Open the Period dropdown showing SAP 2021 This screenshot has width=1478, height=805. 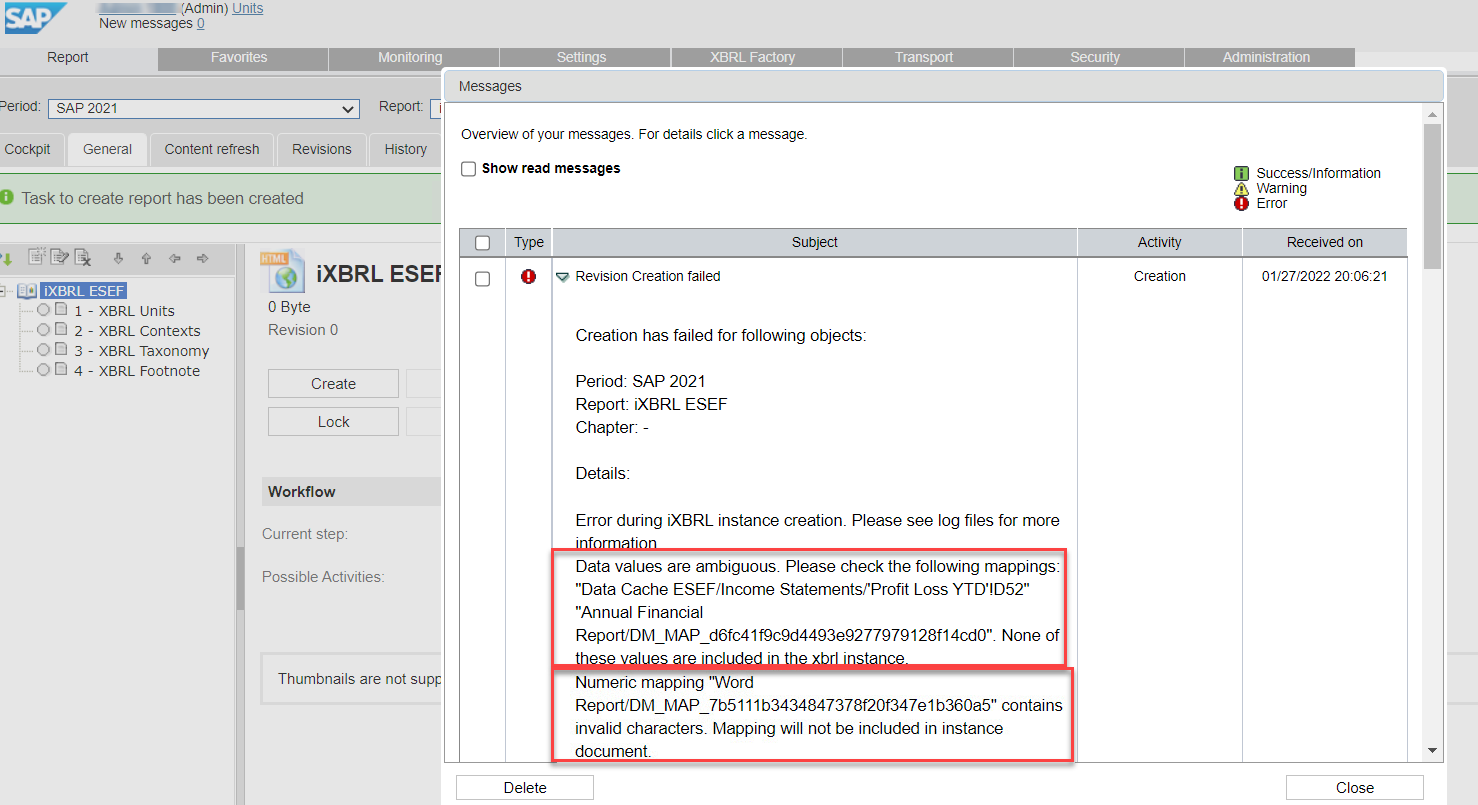pyautogui.click(x=205, y=108)
